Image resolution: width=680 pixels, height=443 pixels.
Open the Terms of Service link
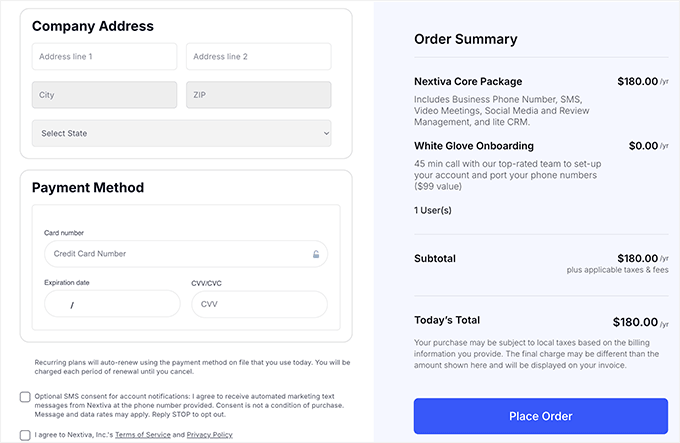point(144,435)
